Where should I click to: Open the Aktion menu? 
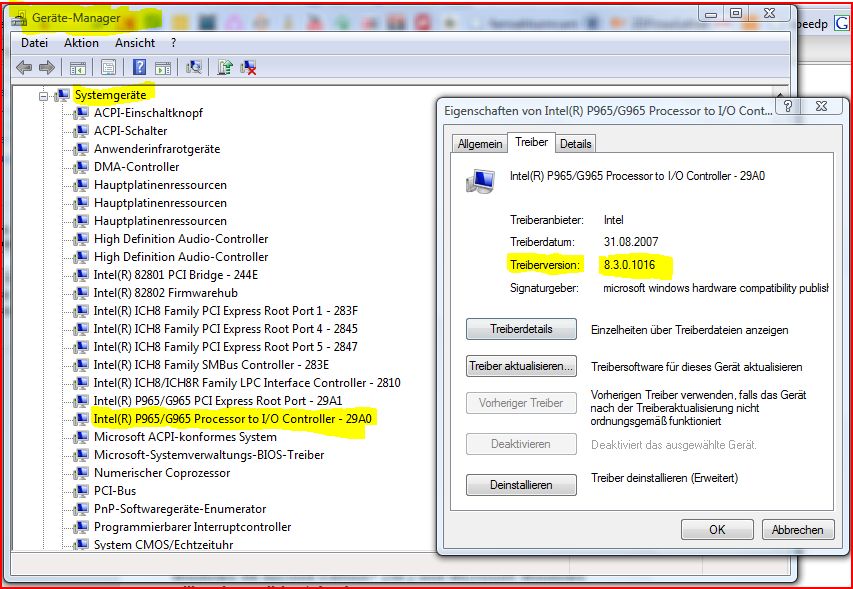coord(81,43)
